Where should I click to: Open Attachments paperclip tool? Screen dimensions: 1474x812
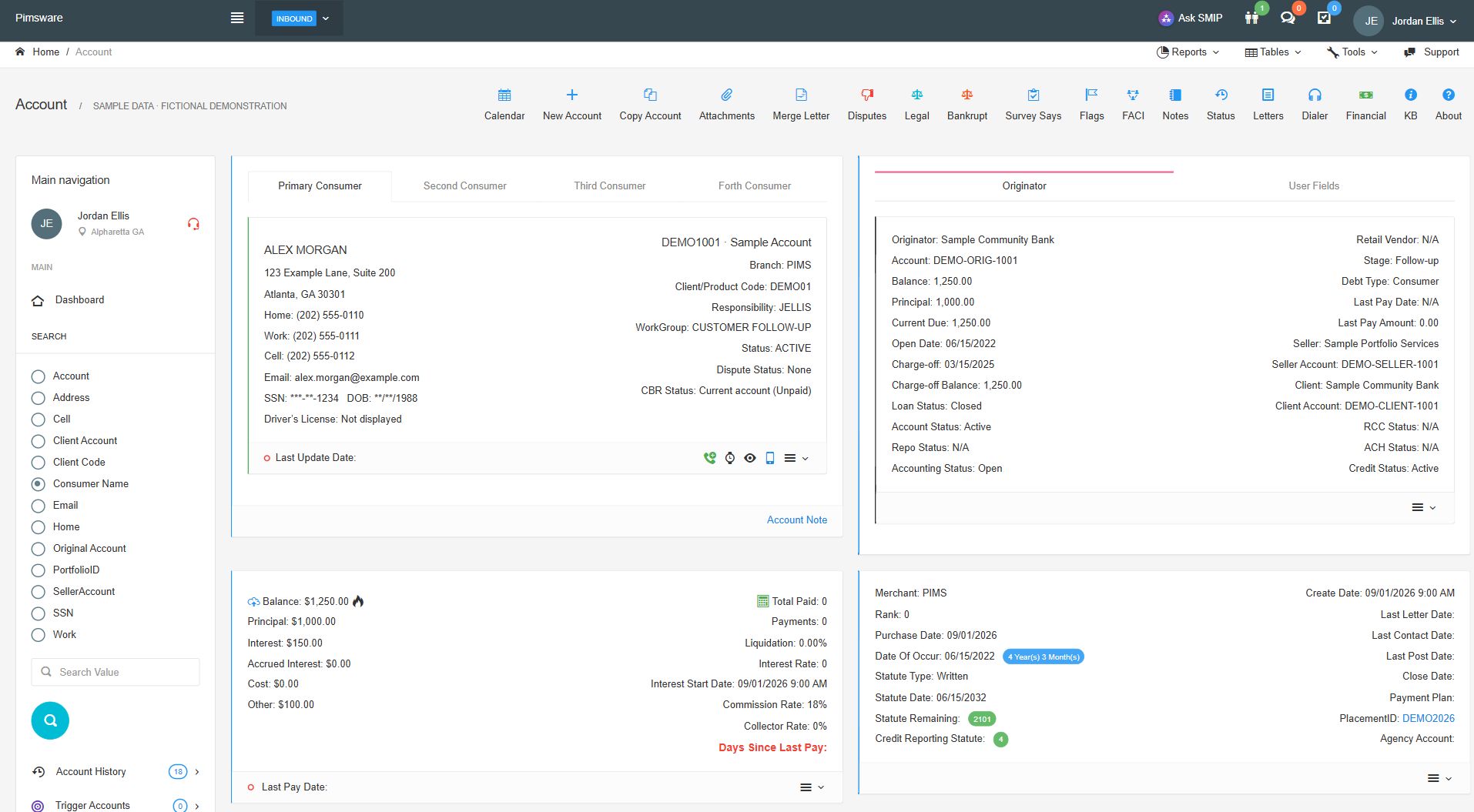[726, 105]
